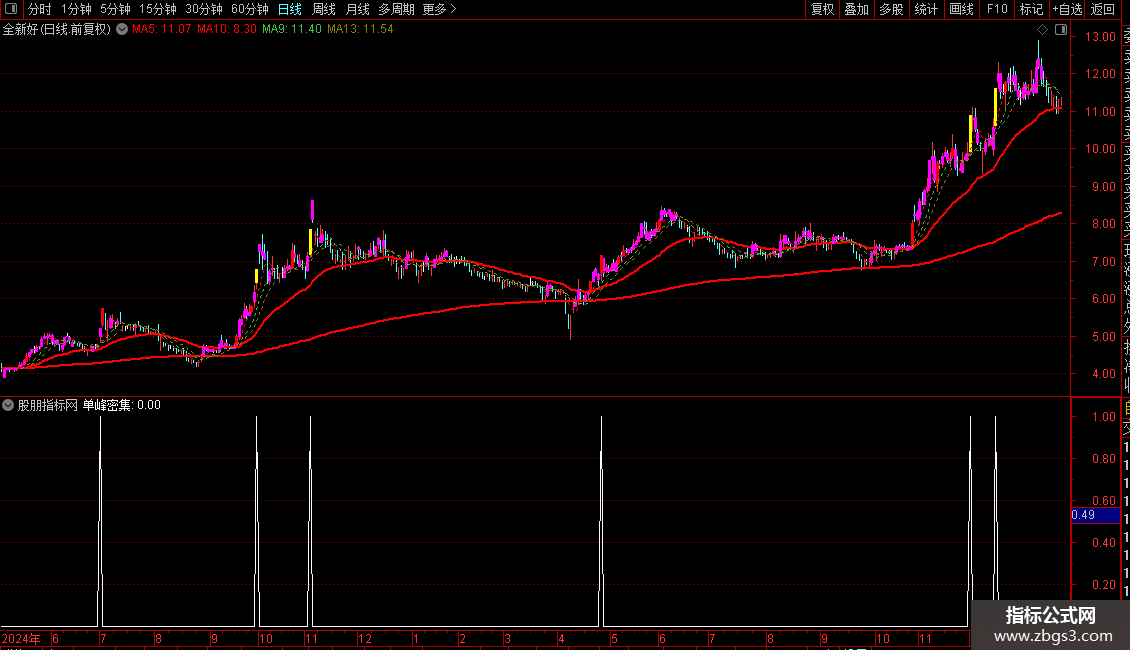Click the MA13: 11.54 indicator label
The height and width of the screenshot is (650, 1130).
point(360,30)
